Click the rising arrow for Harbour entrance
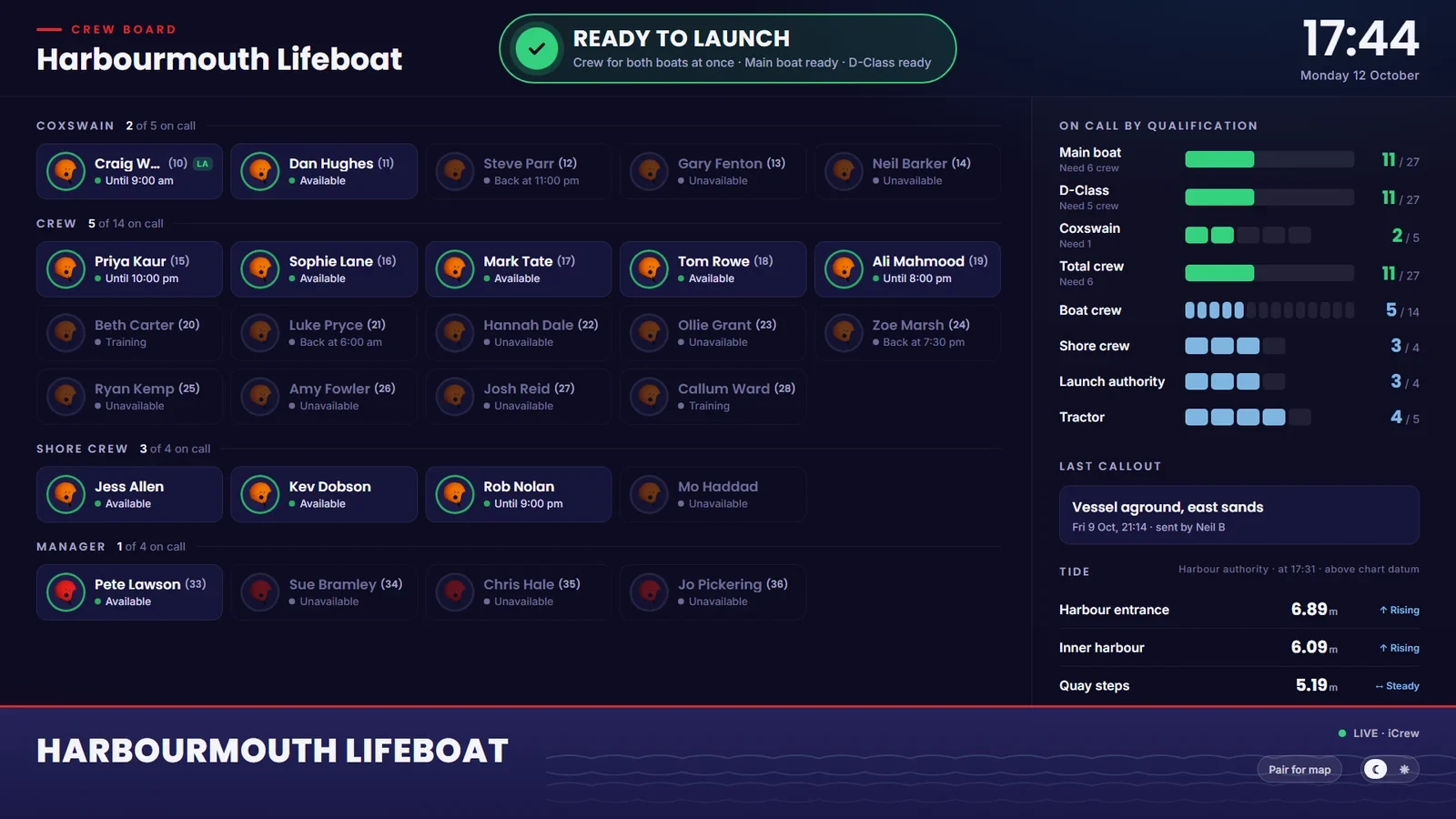 pyautogui.click(x=1383, y=611)
